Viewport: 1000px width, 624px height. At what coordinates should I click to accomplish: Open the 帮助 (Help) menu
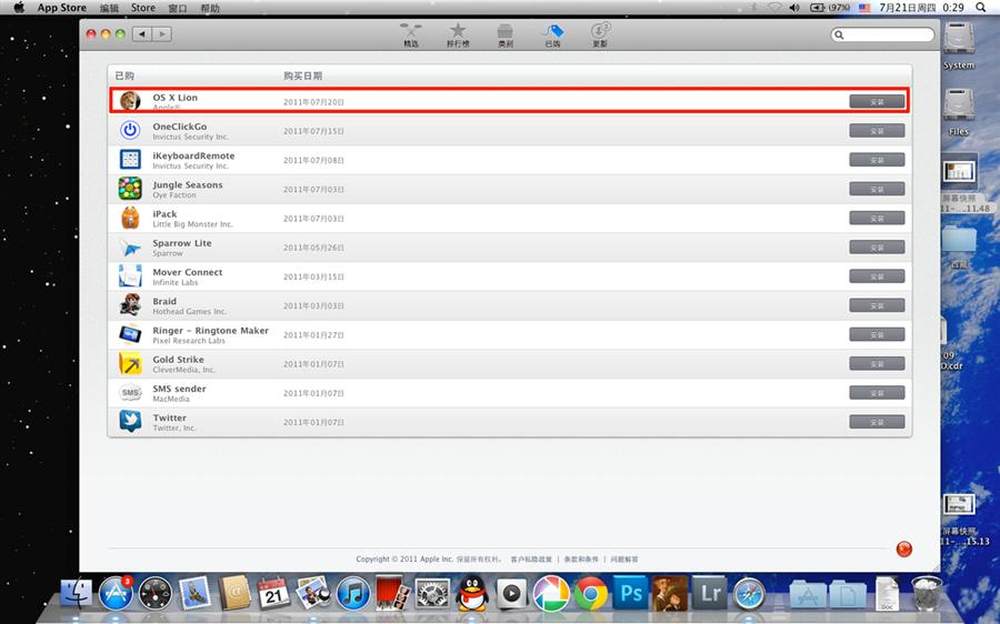[x=210, y=8]
